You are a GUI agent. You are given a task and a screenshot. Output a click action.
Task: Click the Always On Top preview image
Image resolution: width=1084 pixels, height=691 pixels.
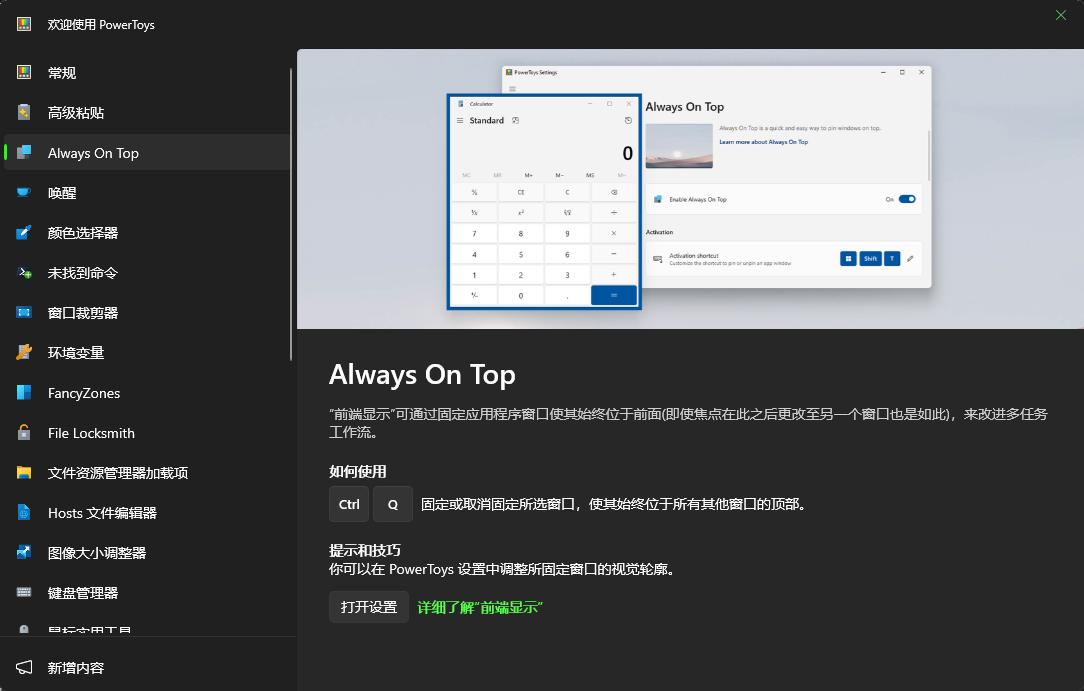[x=690, y=189]
